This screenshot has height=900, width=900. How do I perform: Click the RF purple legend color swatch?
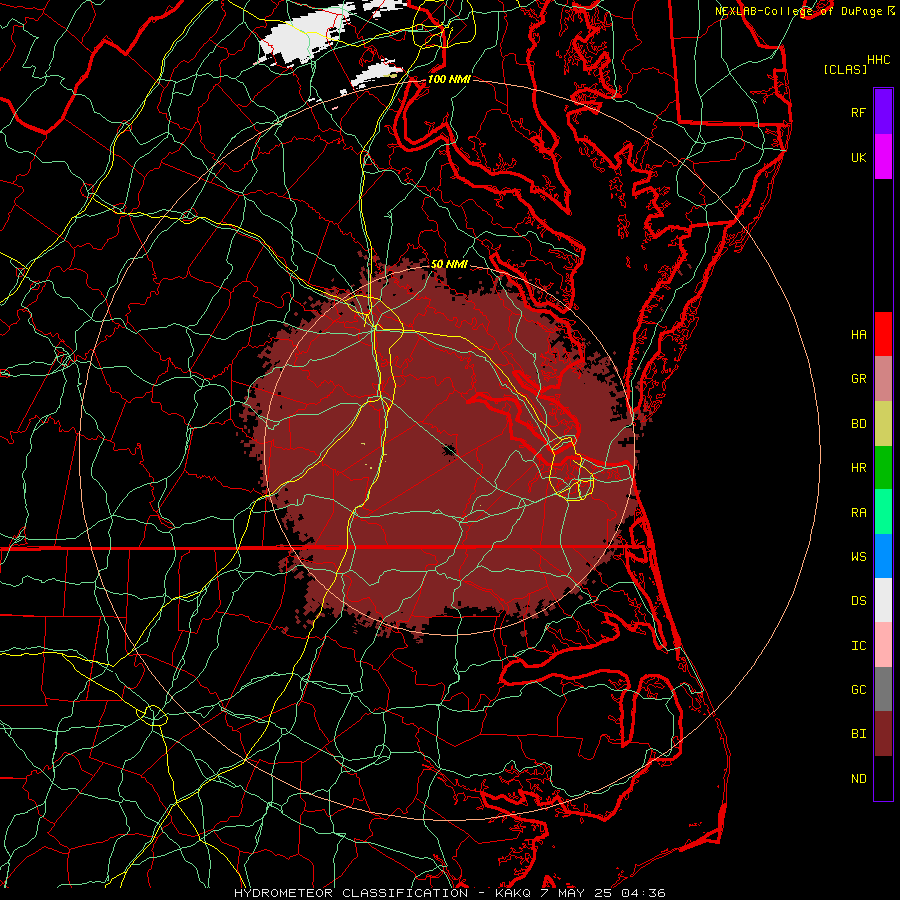tap(883, 112)
